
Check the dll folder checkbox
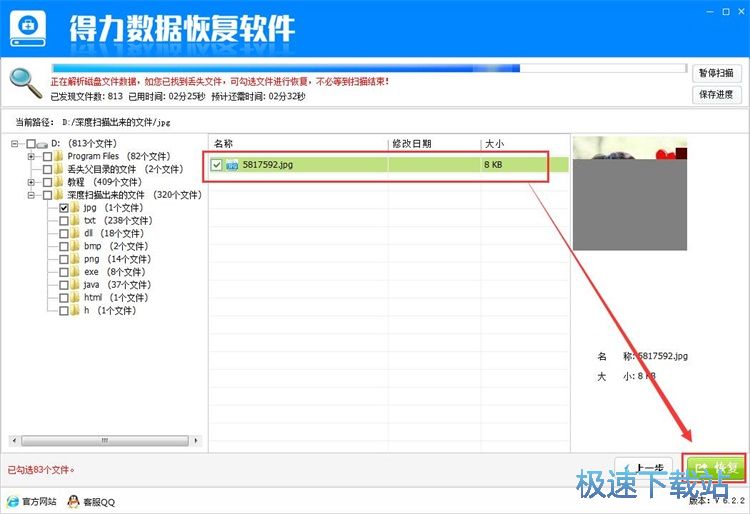64,234
